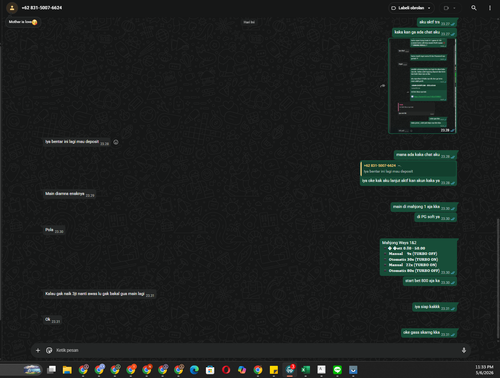Open the sent screenshot image

(422, 86)
